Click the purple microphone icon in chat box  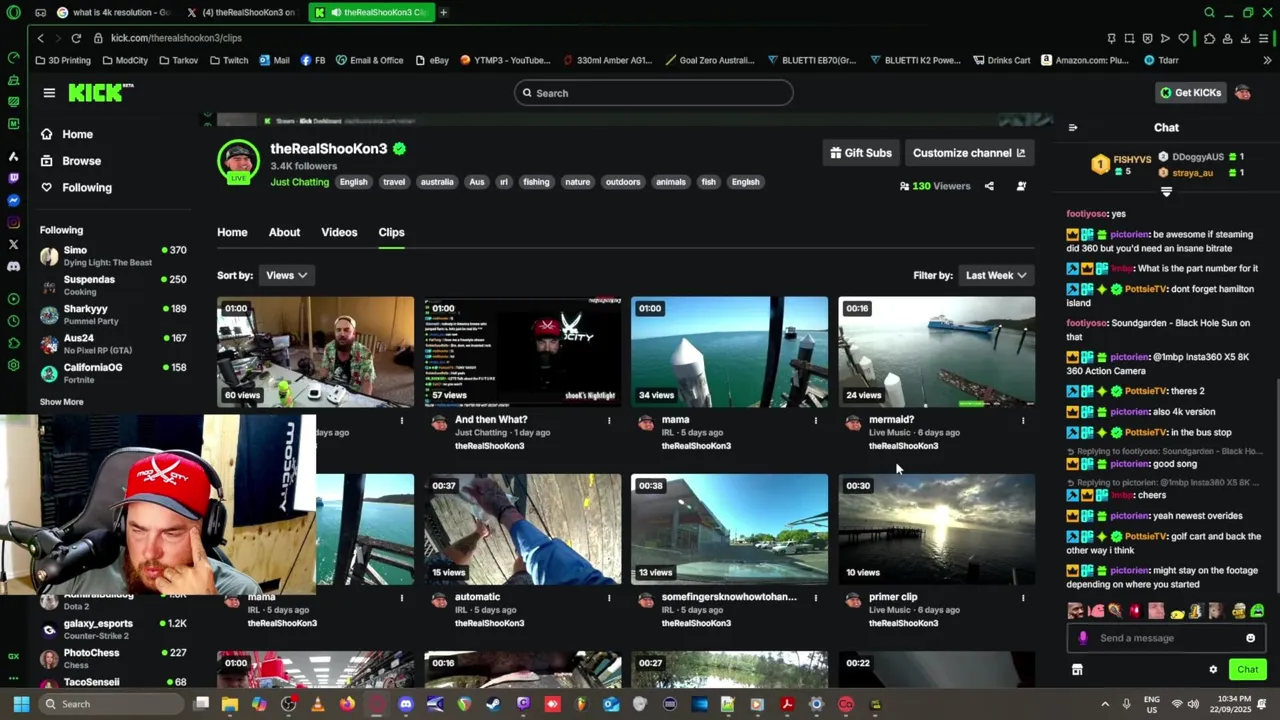point(1083,638)
